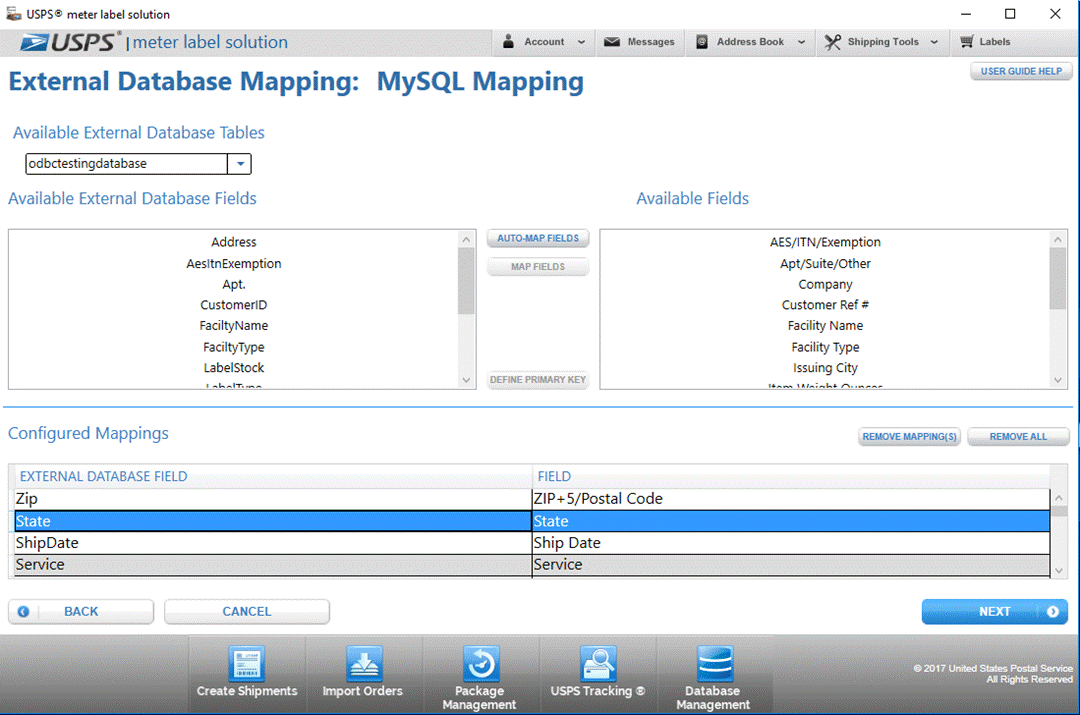Click Available Fields scroll-down arrow

point(1058,380)
